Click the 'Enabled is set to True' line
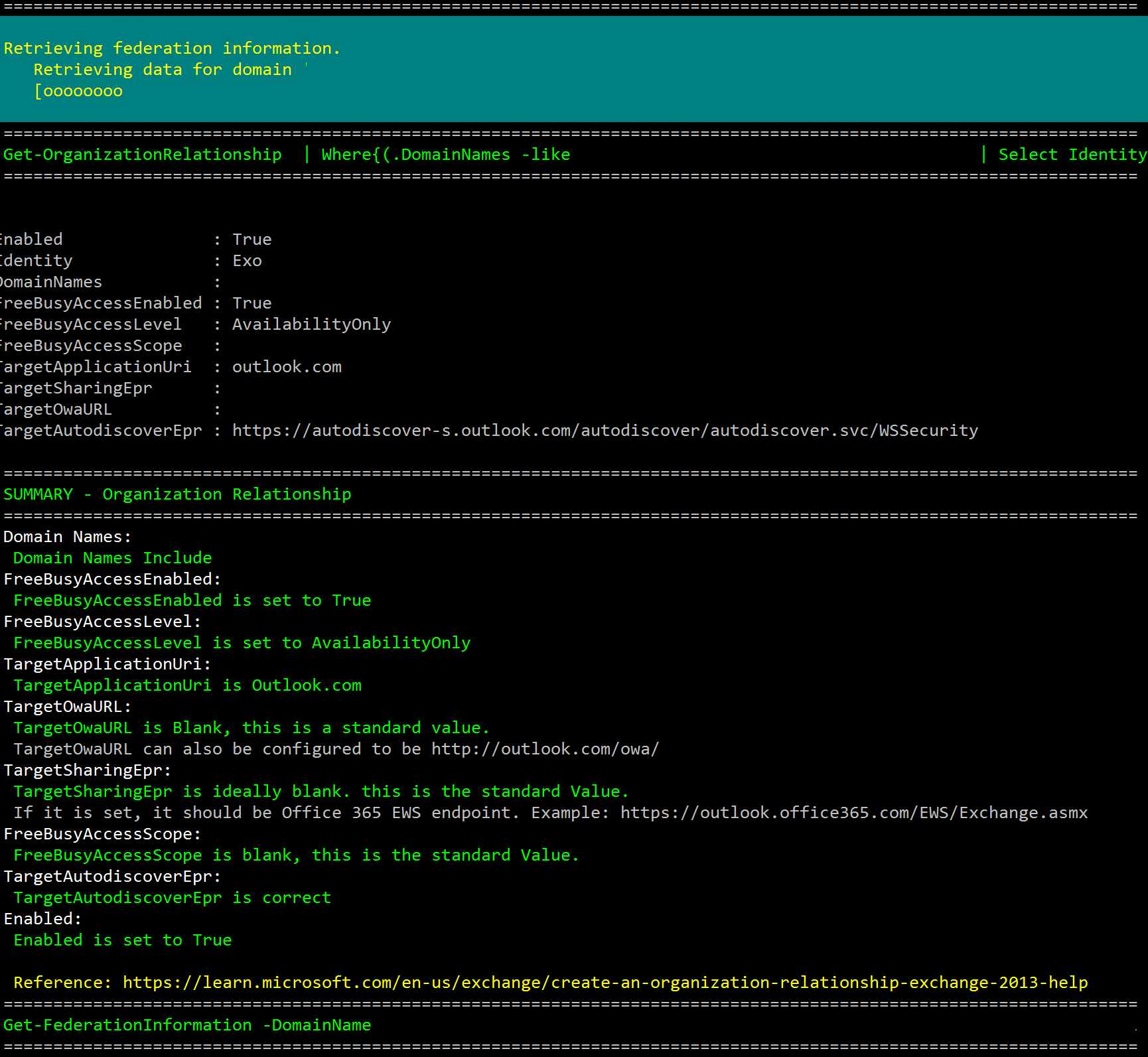Image resolution: width=1148 pixels, height=1057 pixels. tap(123, 940)
